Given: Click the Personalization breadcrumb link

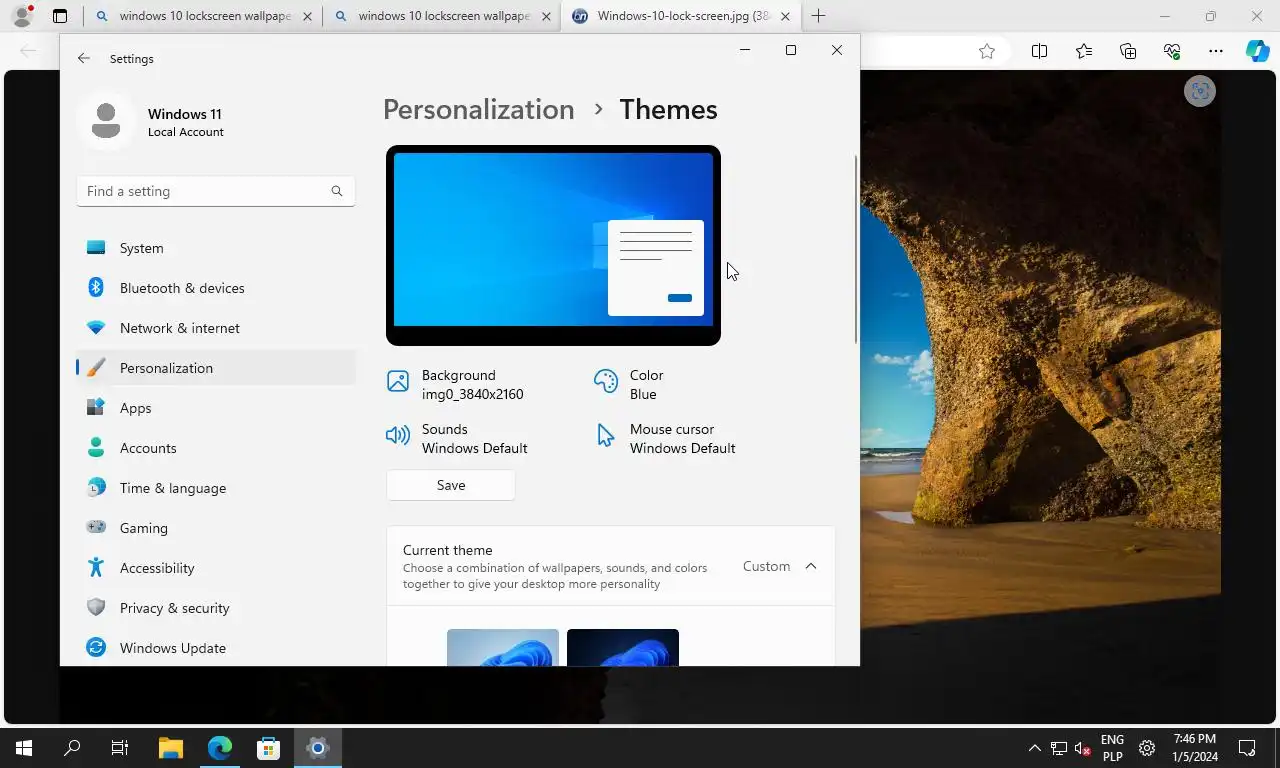Looking at the screenshot, I should click(479, 110).
